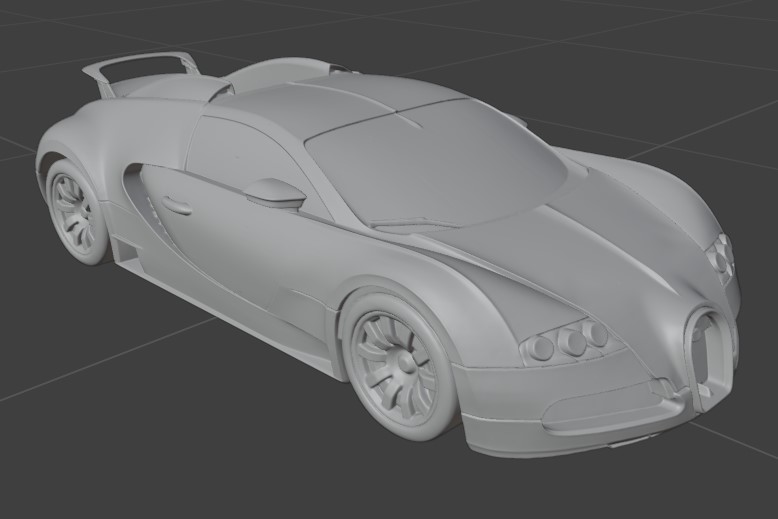778x519 pixels.
Task: Select the car's rear wheel rim
Action: 74,212
